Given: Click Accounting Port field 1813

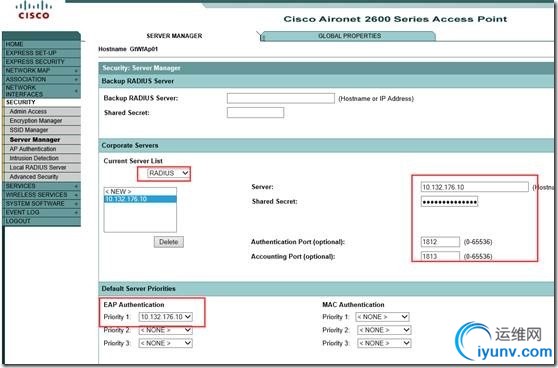Looking at the screenshot, I should 440,256.
